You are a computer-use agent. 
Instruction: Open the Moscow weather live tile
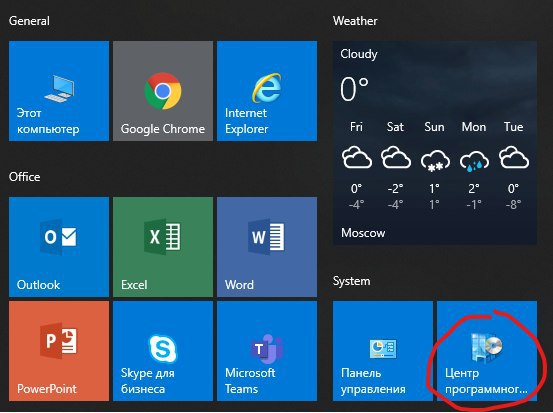(435, 143)
